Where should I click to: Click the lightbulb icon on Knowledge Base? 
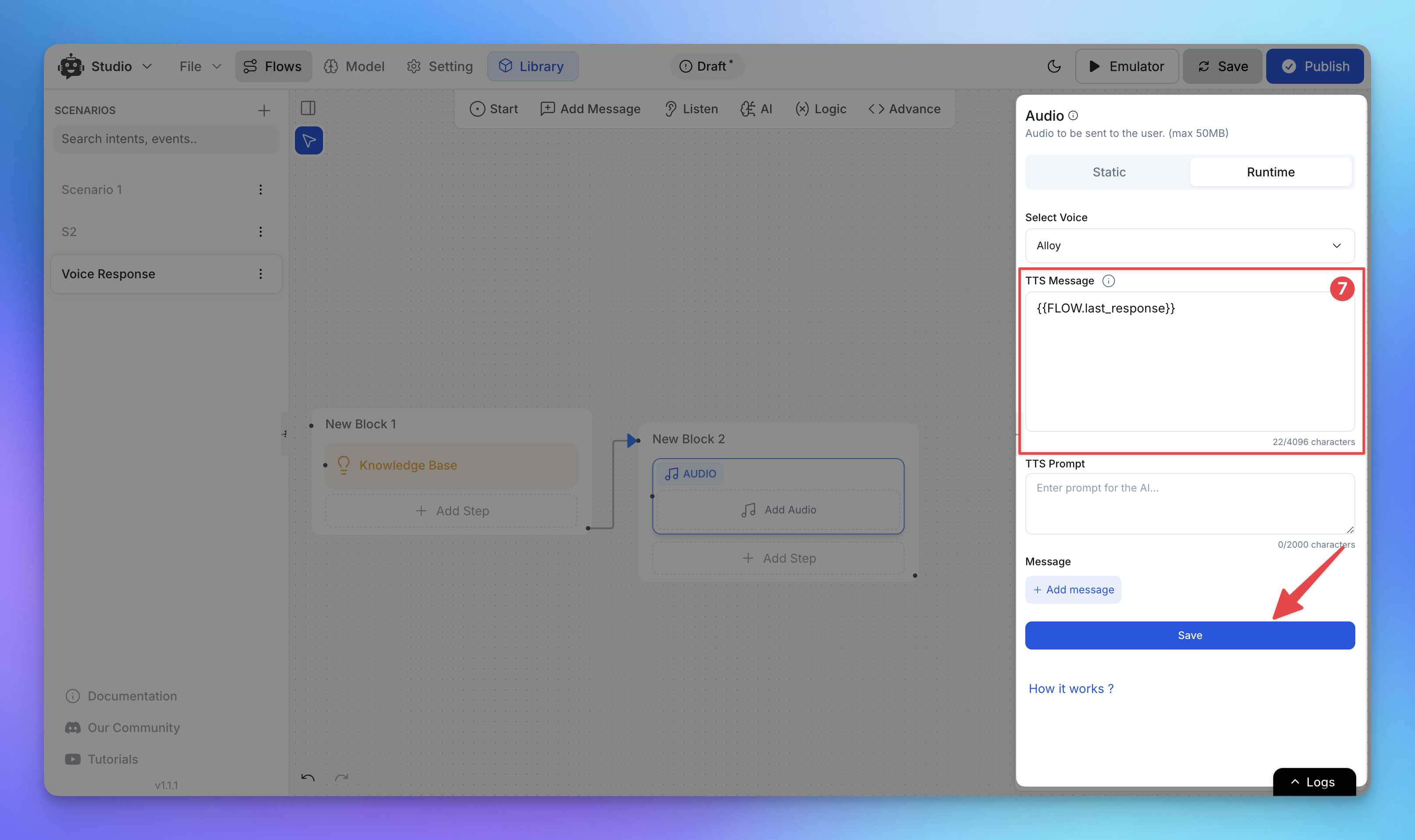click(x=344, y=465)
